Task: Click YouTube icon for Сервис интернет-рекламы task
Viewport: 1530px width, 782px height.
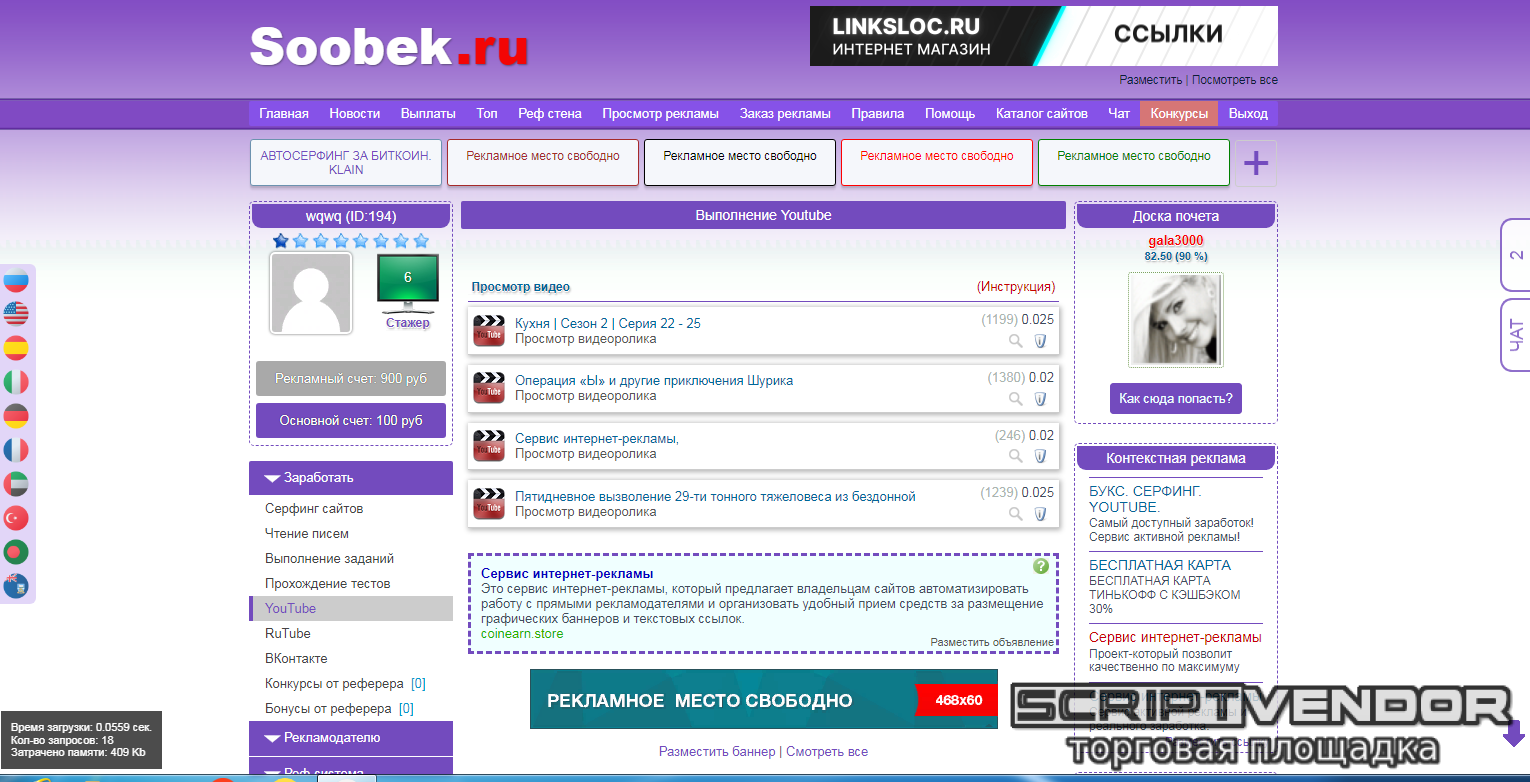Action: (x=489, y=446)
